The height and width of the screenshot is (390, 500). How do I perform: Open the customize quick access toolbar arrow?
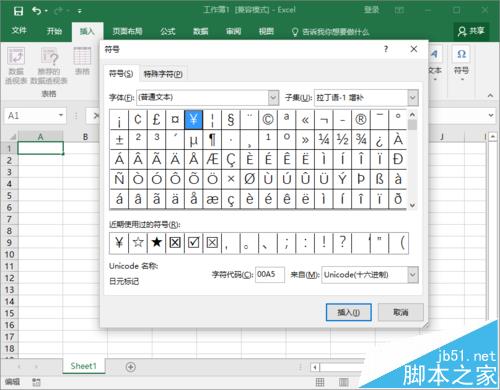(x=80, y=11)
